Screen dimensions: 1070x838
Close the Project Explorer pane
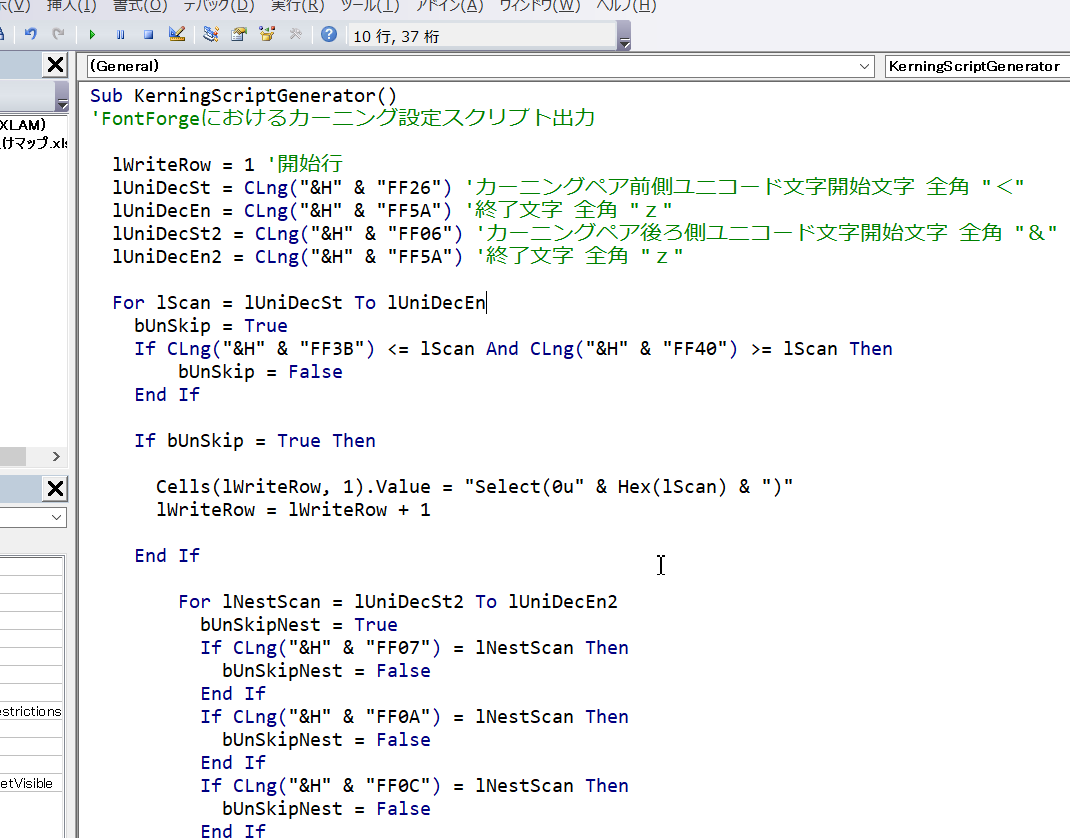pos(55,66)
